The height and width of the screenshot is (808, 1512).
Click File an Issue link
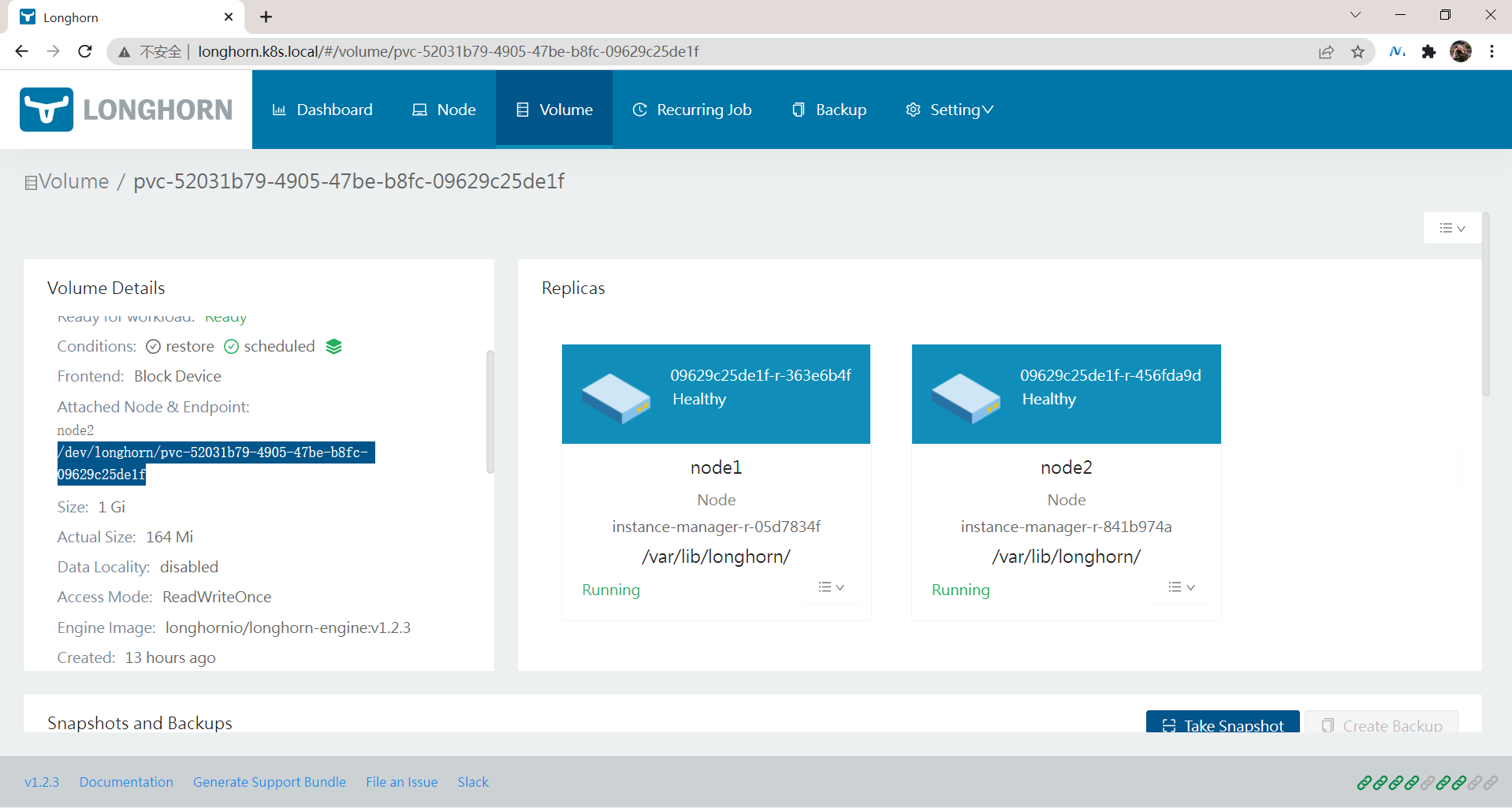point(402,782)
